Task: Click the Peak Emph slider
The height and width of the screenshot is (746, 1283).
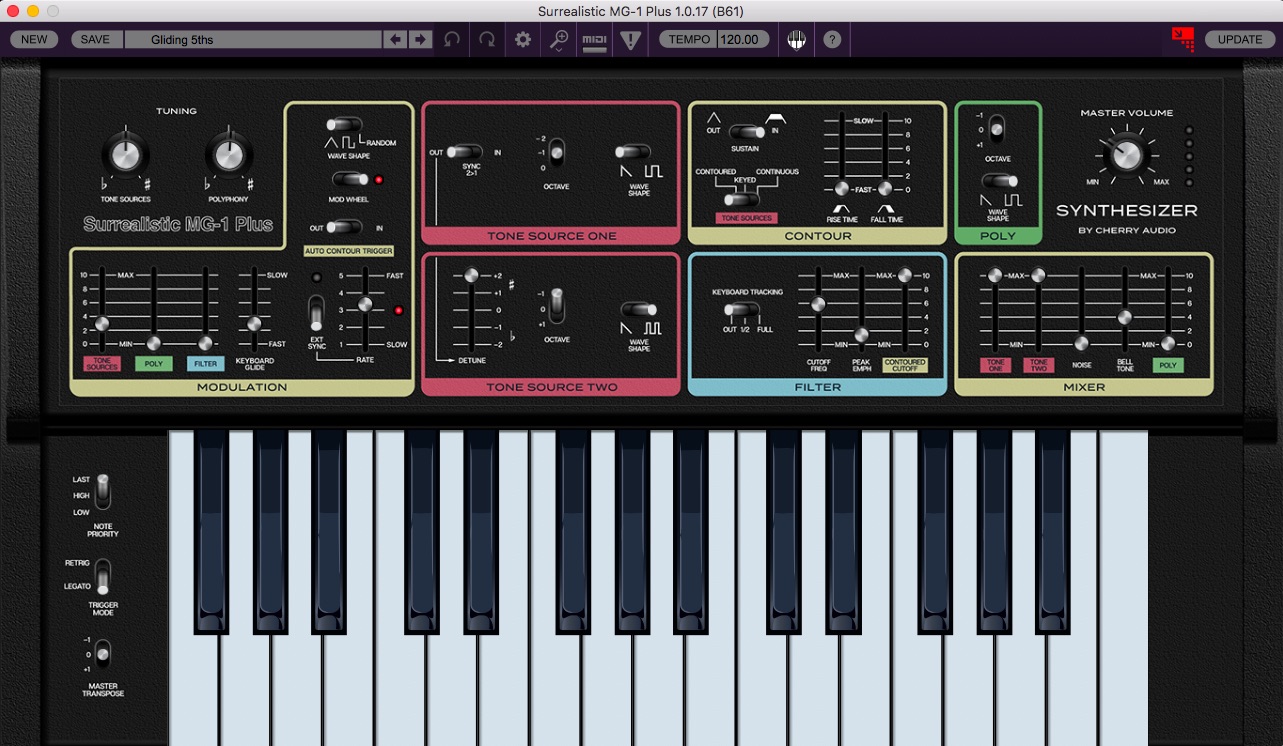Action: click(x=861, y=334)
